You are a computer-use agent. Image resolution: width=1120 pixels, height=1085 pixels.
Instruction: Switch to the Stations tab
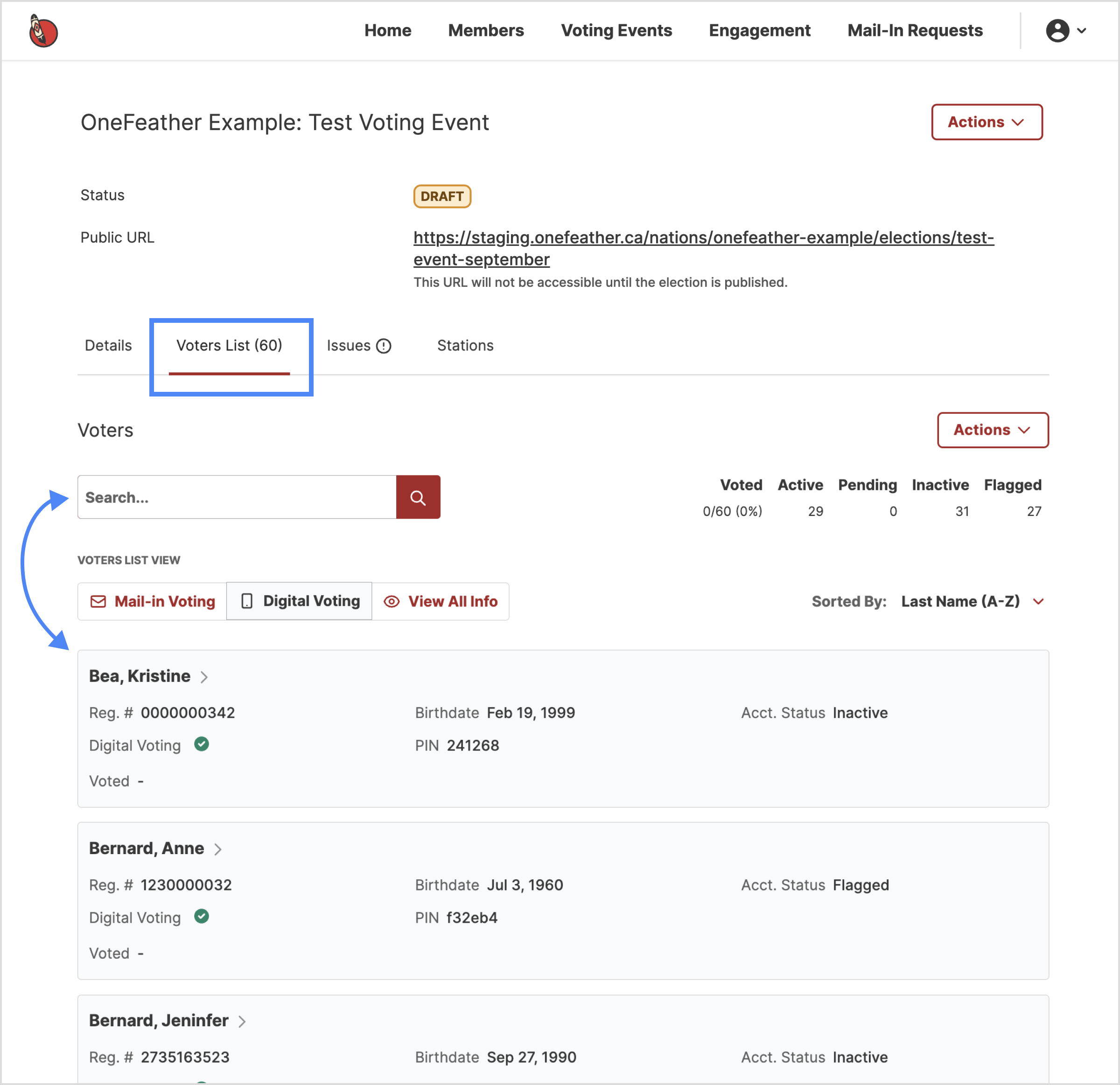pos(465,346)
